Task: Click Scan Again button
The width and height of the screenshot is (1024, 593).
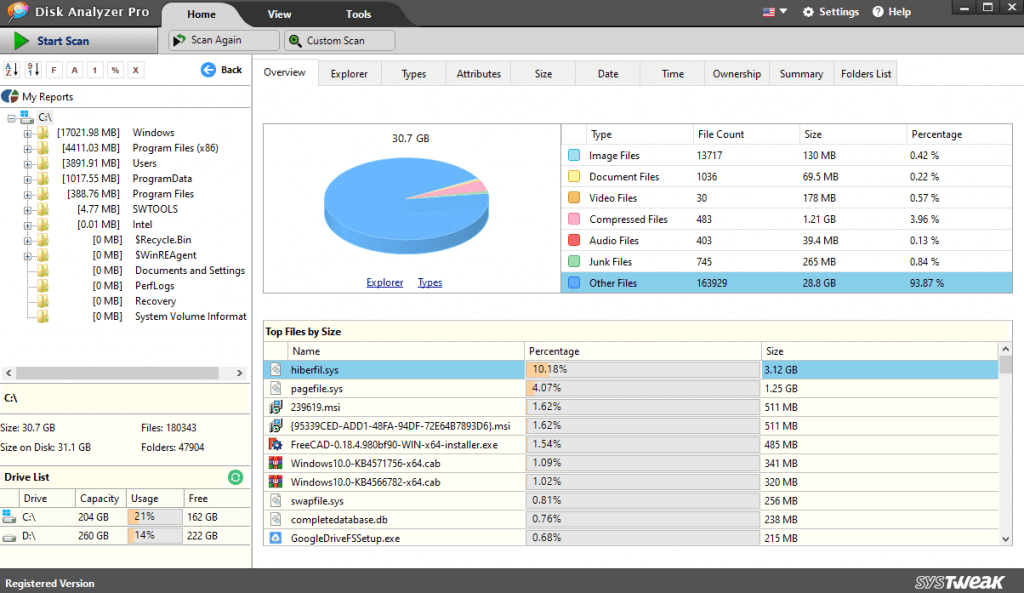Action: click(x=223, y=40)
